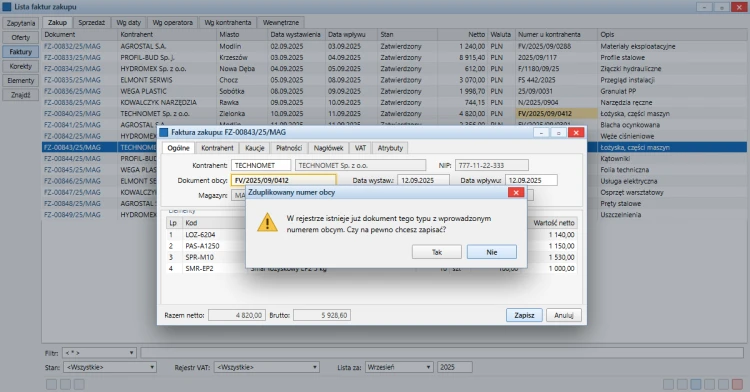
Task: Open the Korekty section in the sidebar
Action: click(21, 66)
